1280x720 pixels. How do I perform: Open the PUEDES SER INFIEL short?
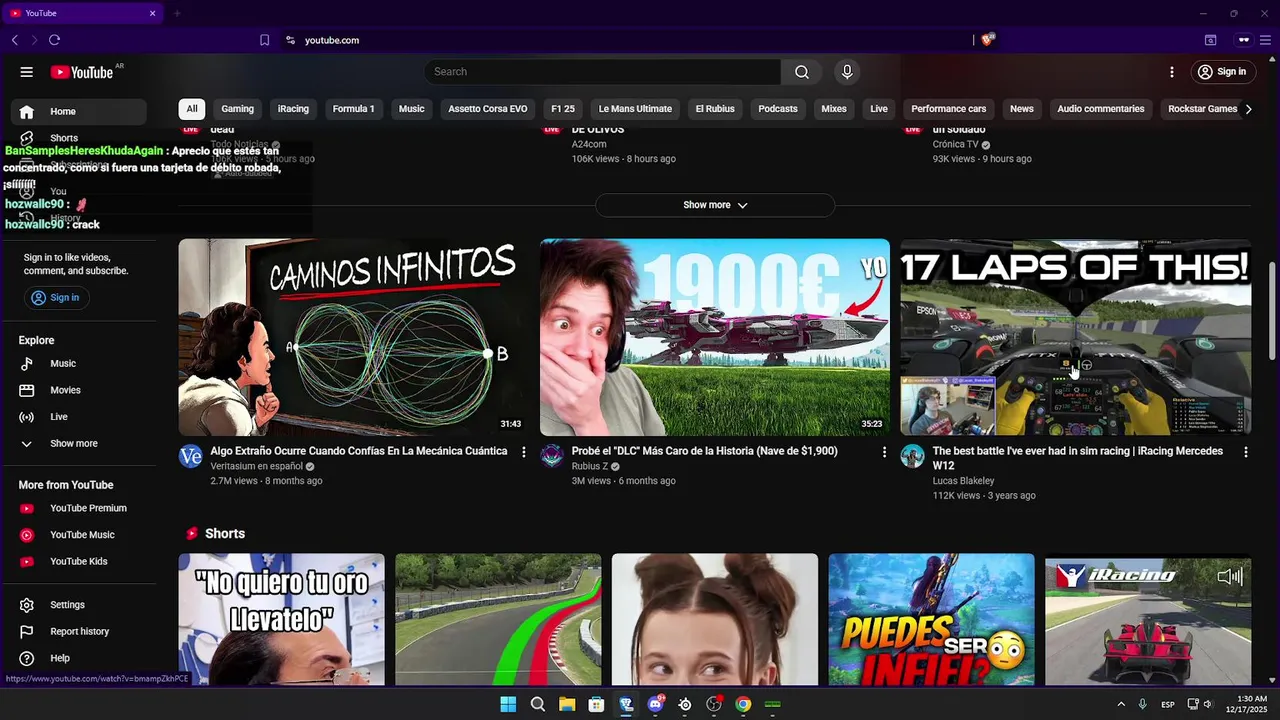coord(932,619)
